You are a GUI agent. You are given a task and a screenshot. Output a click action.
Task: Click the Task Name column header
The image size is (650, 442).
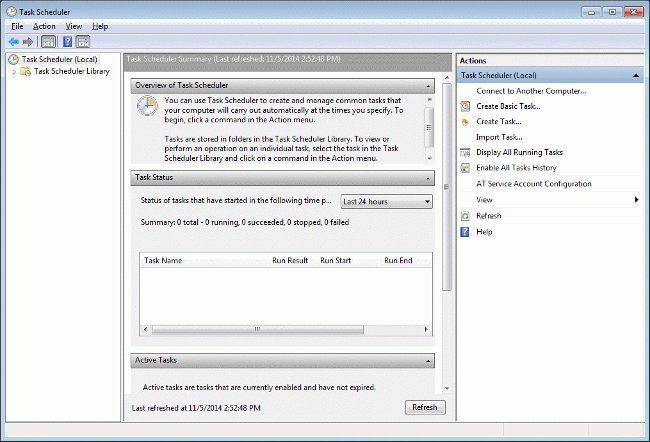click(x=163, y=260)
